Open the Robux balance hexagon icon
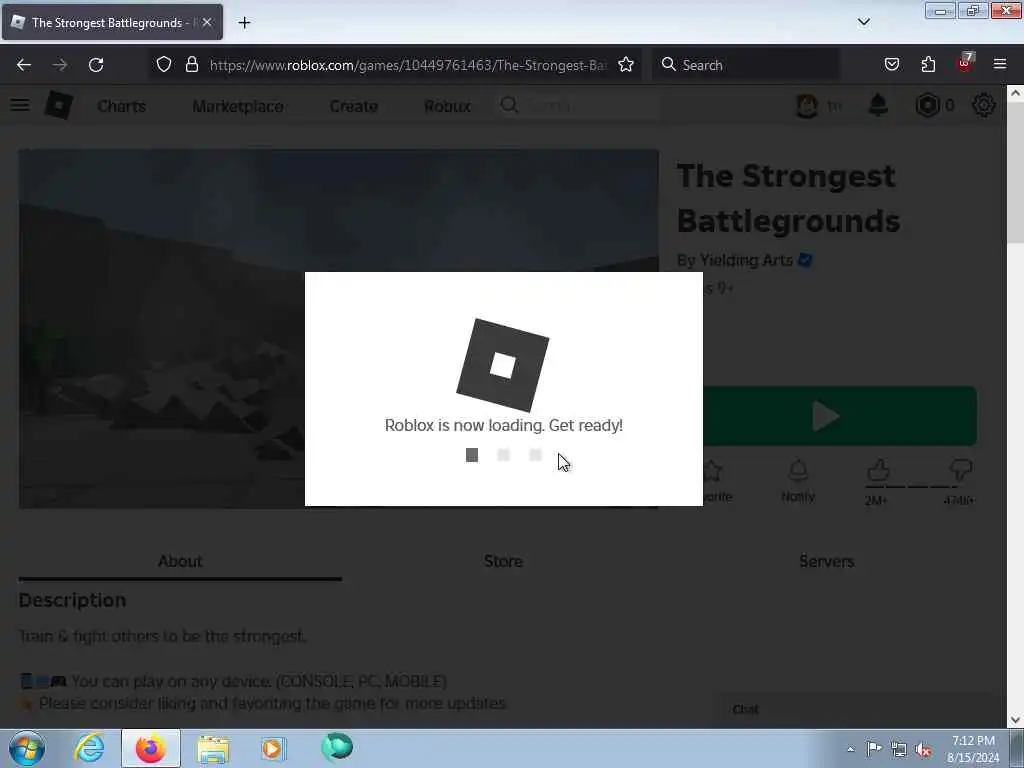The height and width of the screenshot is (768, 1024). click(x=927, y=105)
